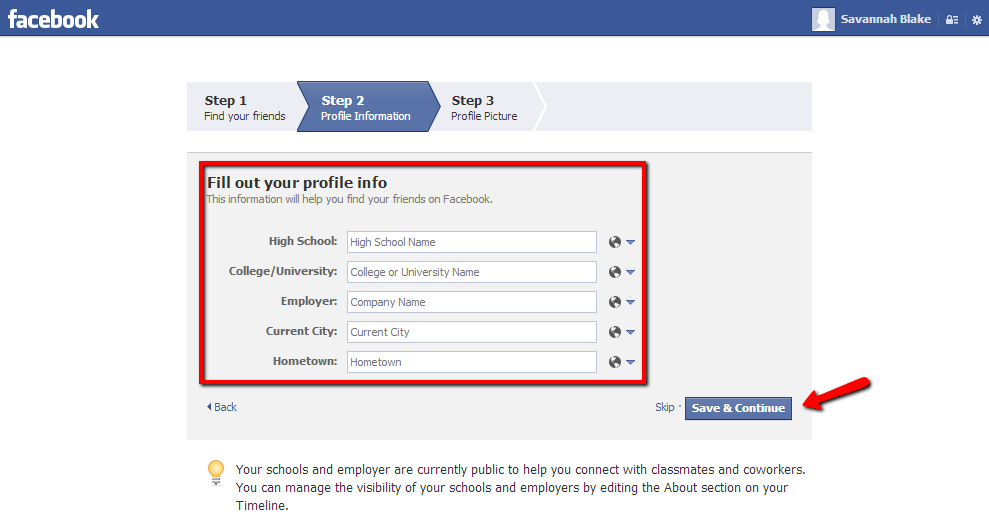The image size is (989, 524).
Task: Click the 'Employer:' label
Action: (x=309, y=301)
